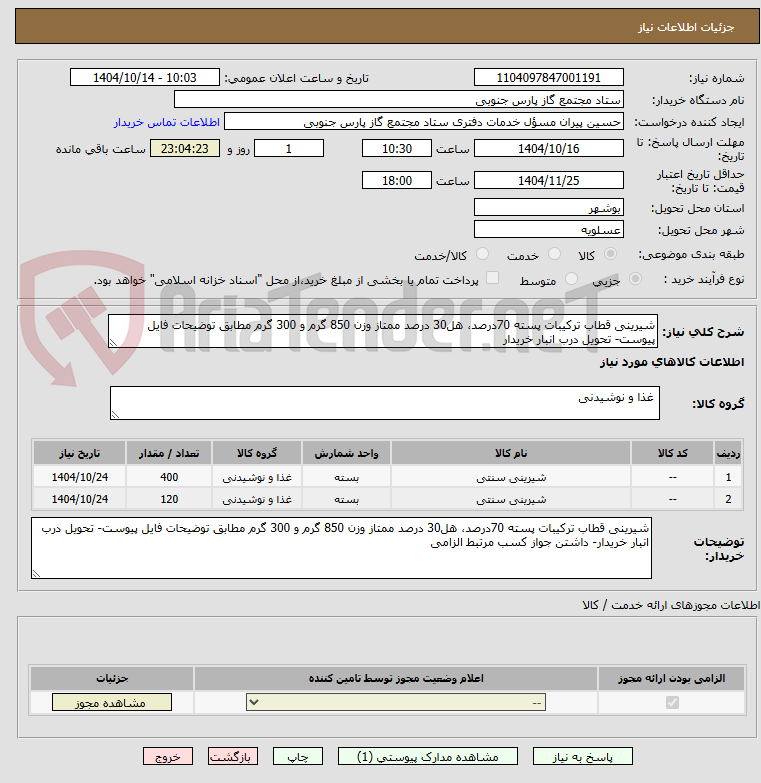Viewport: 761px width, 783px height.
Task: Select the جزیی purchase type radio
Action: (x=635, y=279)
